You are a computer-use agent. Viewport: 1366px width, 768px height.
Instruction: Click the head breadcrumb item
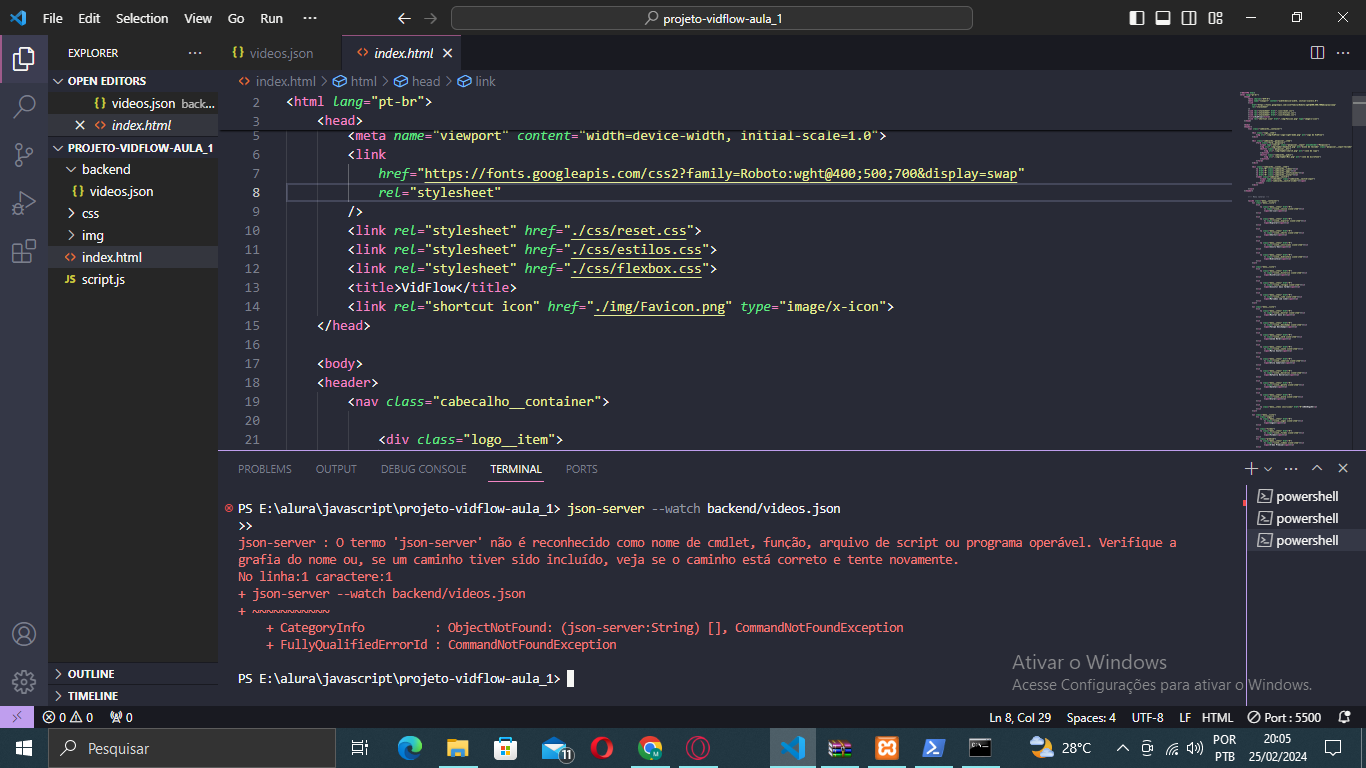pos(417,81)
